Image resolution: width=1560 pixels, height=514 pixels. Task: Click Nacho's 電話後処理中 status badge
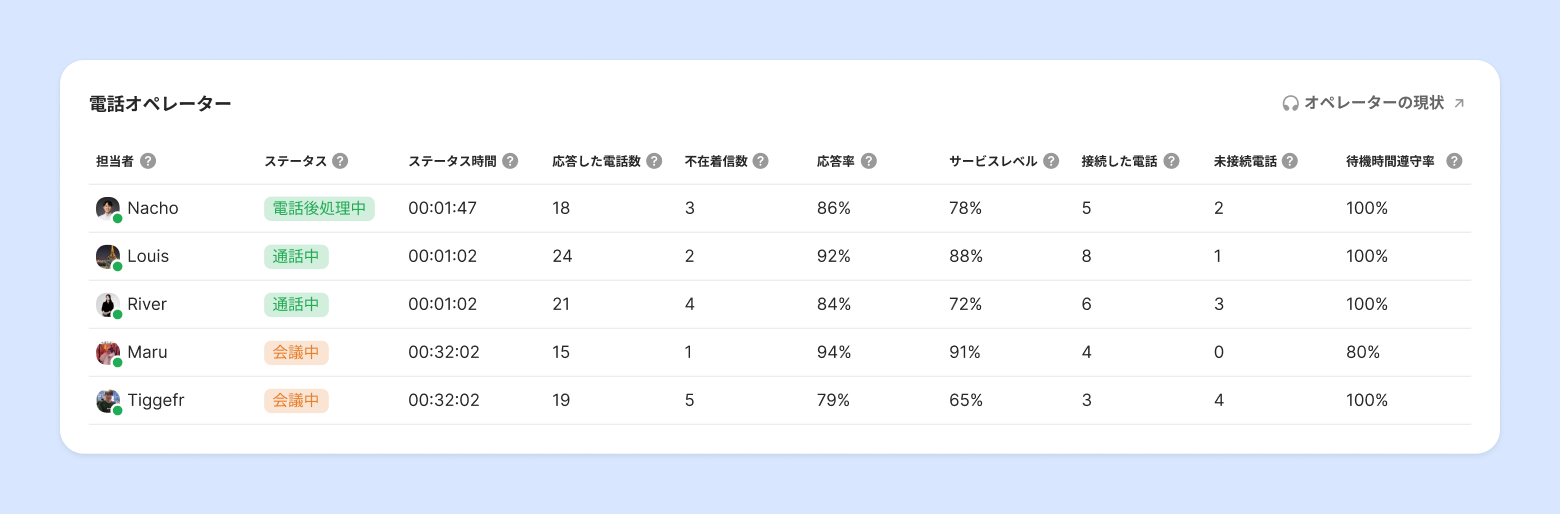pos(319,209)
